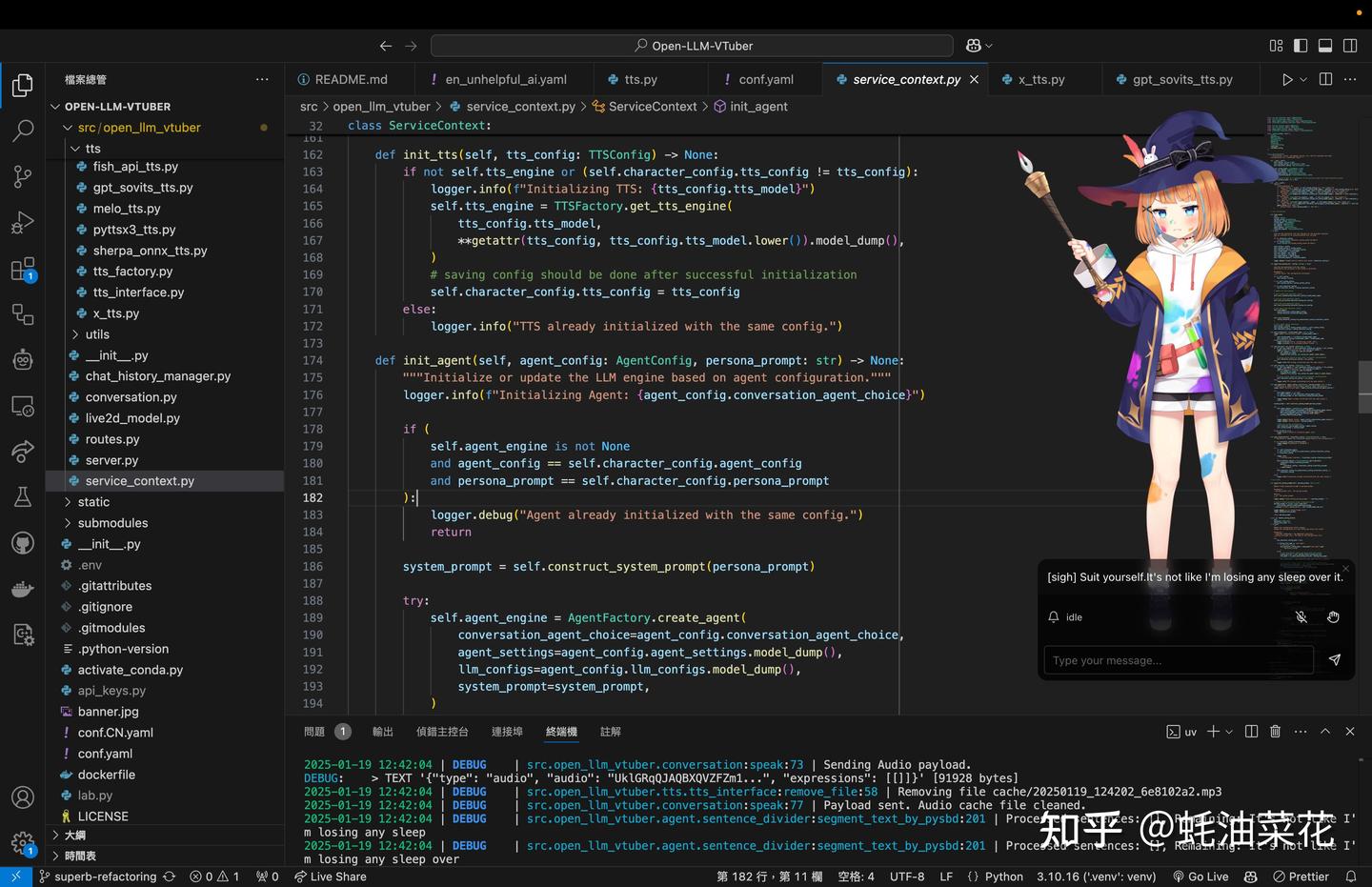Click the Type your message input field
Image resolution: width=1372 pixels, height=887 pixels.
(x=1178, y=660)
